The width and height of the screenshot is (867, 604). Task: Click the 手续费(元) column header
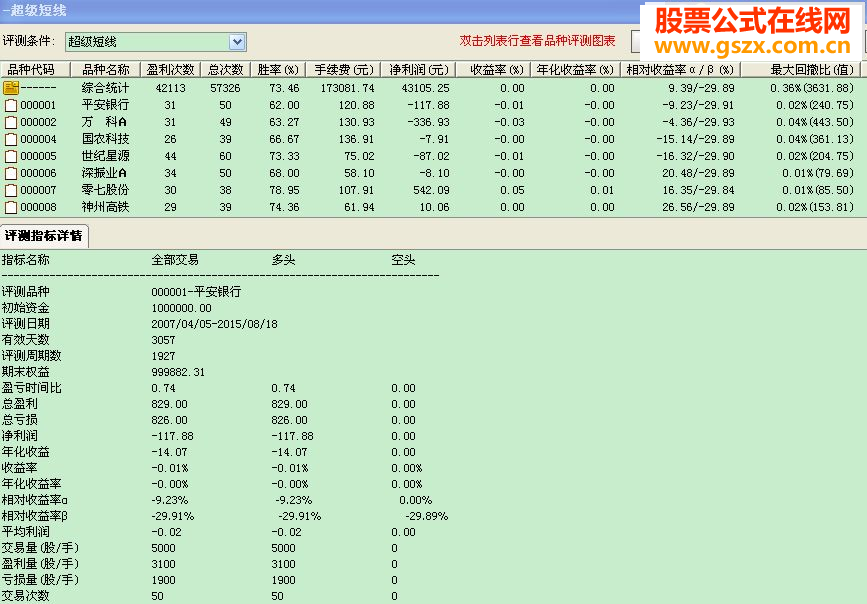pyautogui.click(x=344, y=70)
